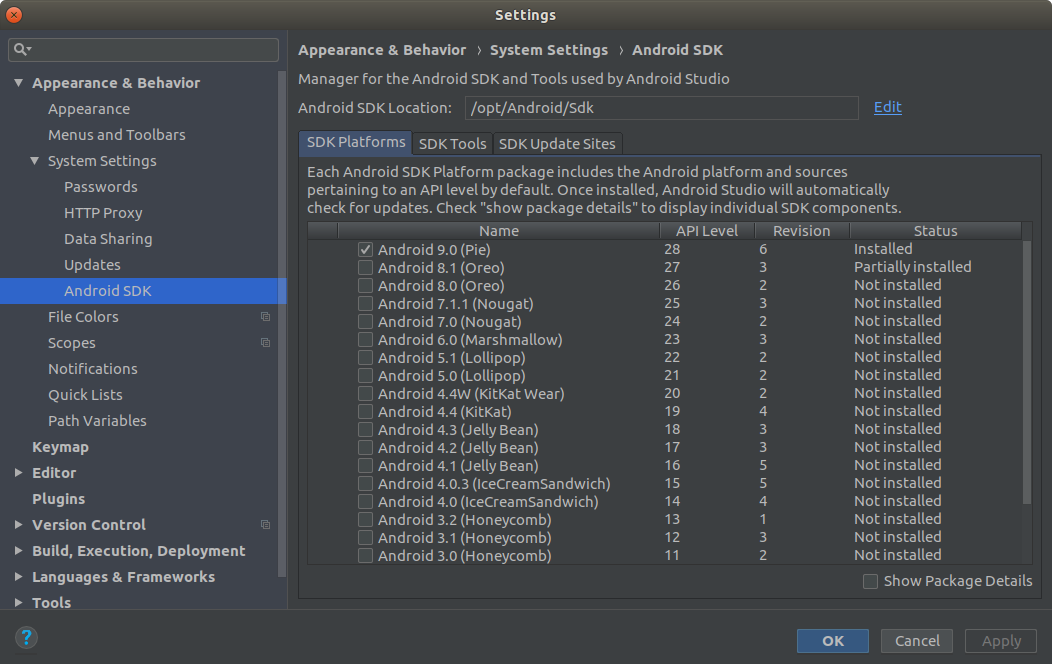Click the SDK platforms table scrollbar
This screenshot has height=664, width=1052.
point(1027,372)
